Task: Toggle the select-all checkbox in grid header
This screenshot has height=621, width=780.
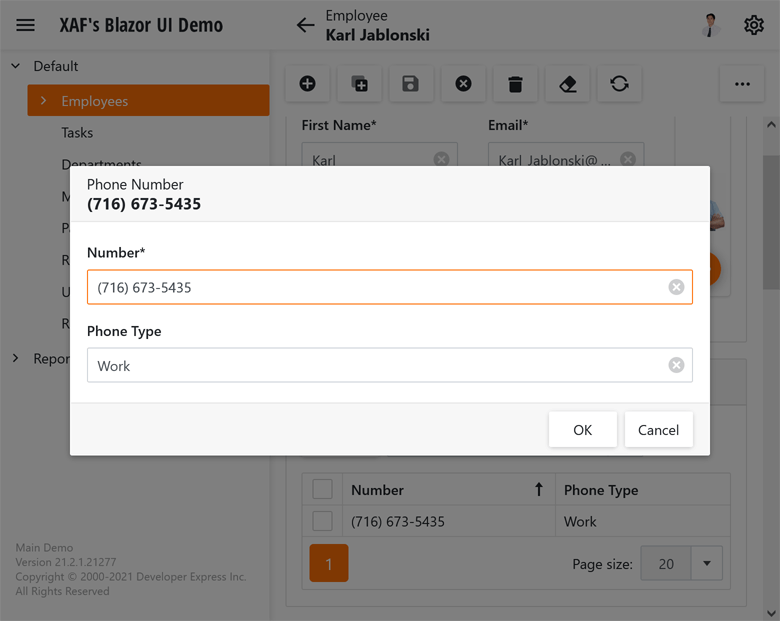Action: (322, 489)
